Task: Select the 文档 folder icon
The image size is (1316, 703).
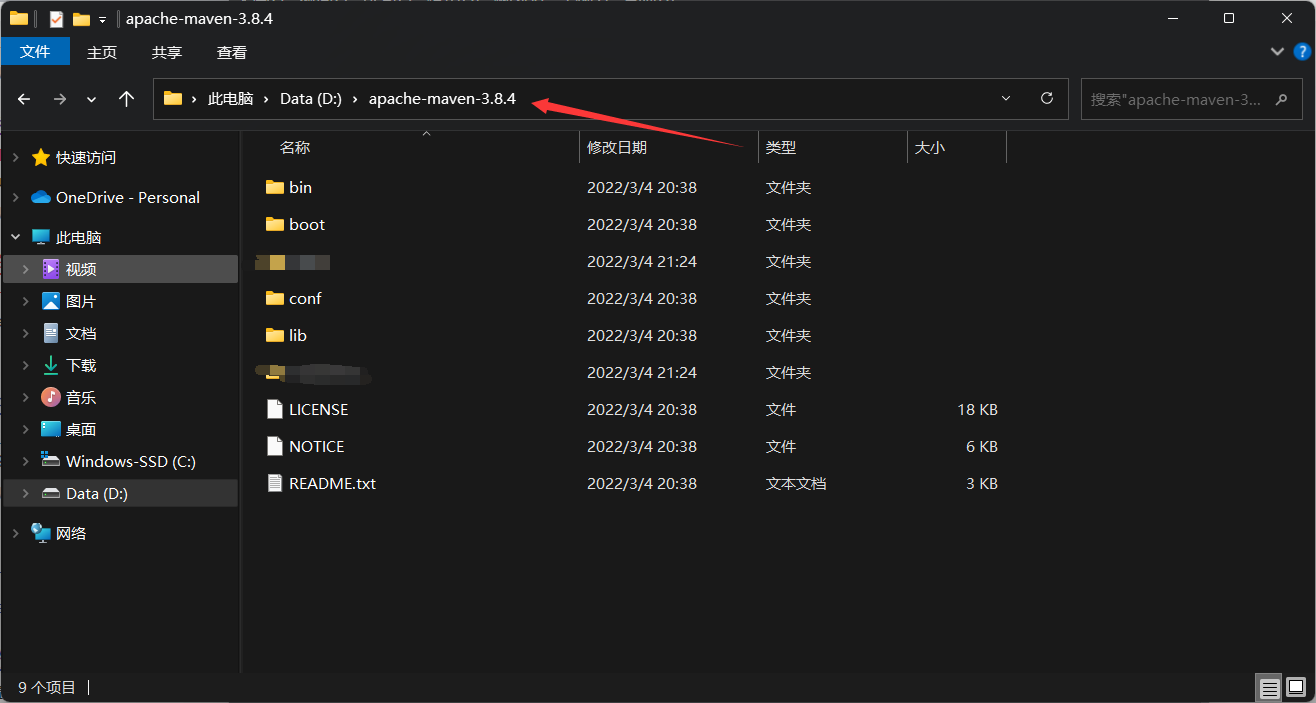Action: tap(51, 333)
